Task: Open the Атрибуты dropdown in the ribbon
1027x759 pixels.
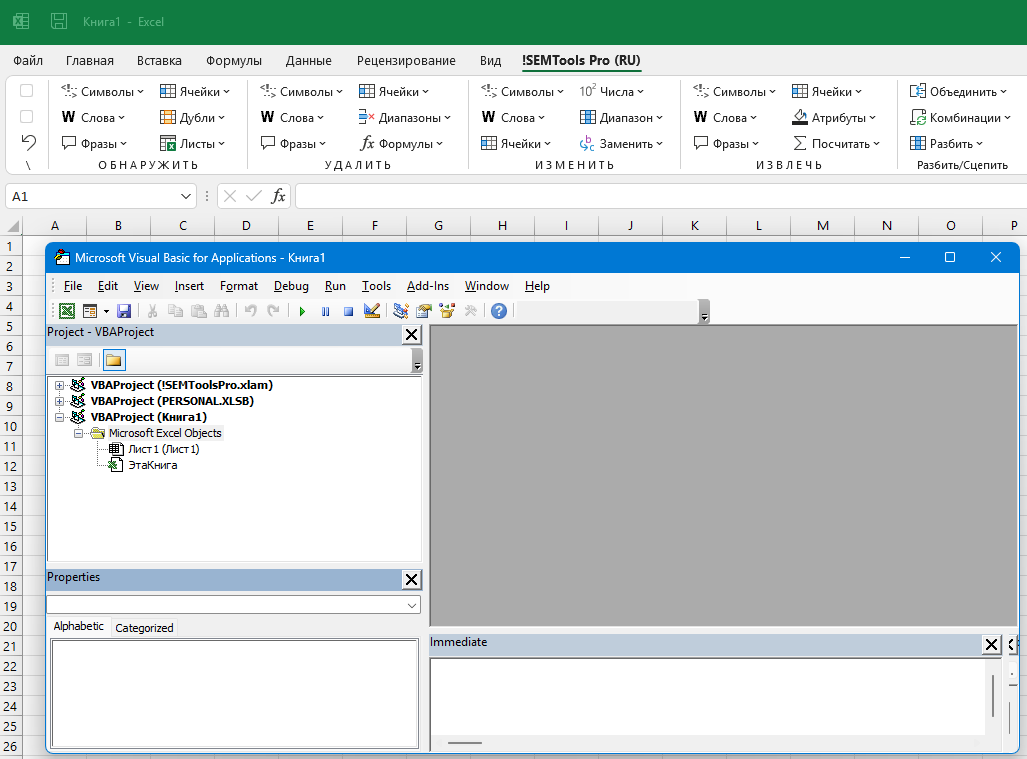Action: (x=834, y=118)
